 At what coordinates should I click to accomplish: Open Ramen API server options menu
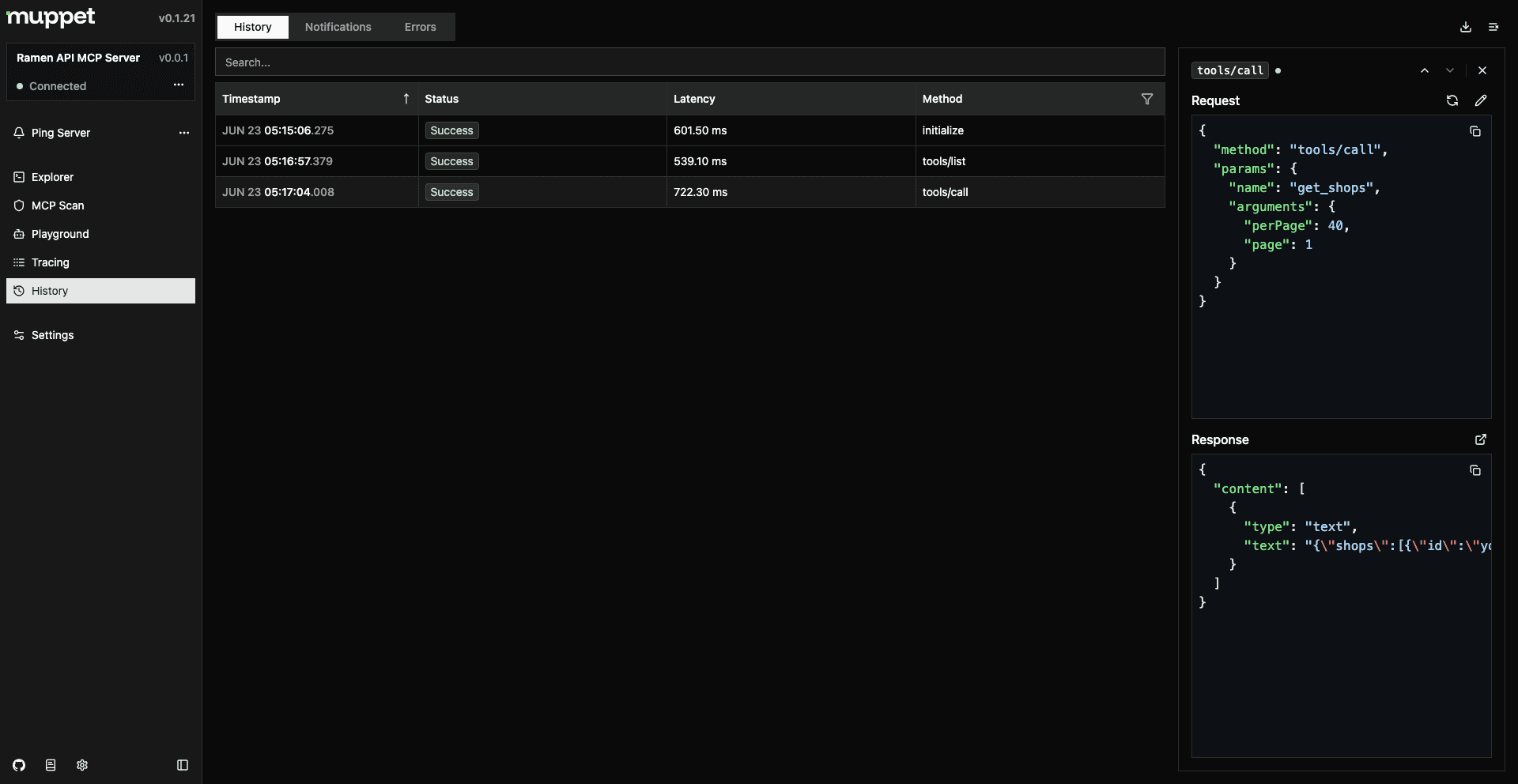click(x=179, y=85)
